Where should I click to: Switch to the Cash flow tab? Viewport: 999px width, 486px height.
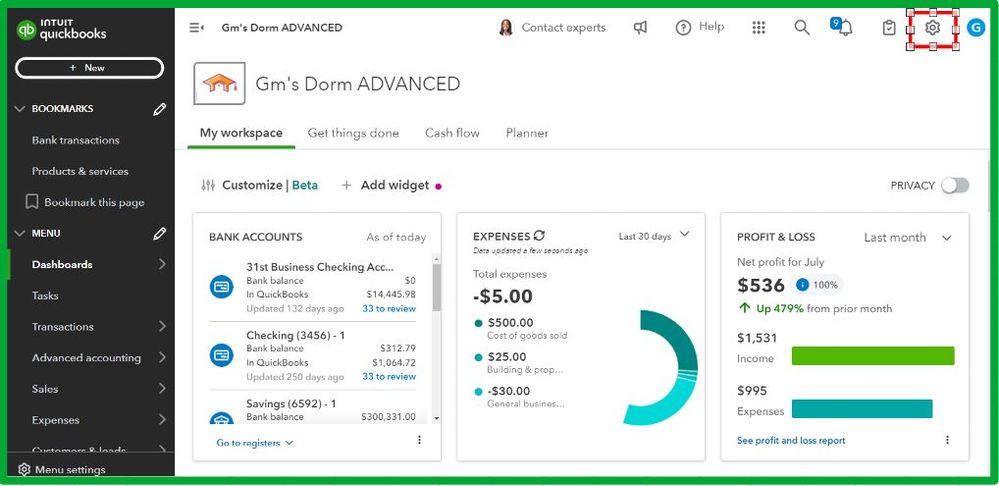point(452,133)
